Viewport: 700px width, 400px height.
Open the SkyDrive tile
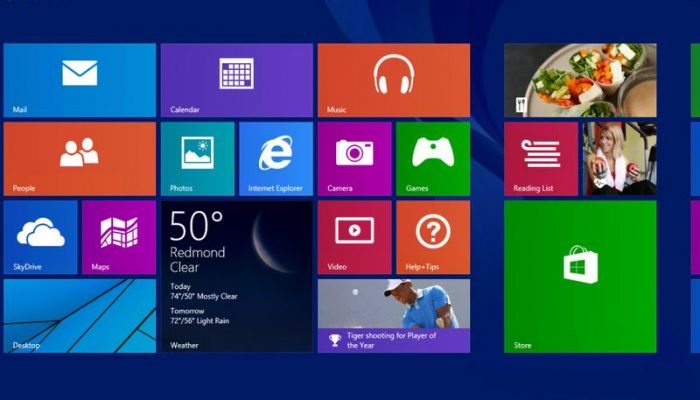pyautogui.click(x=40, y=238)
